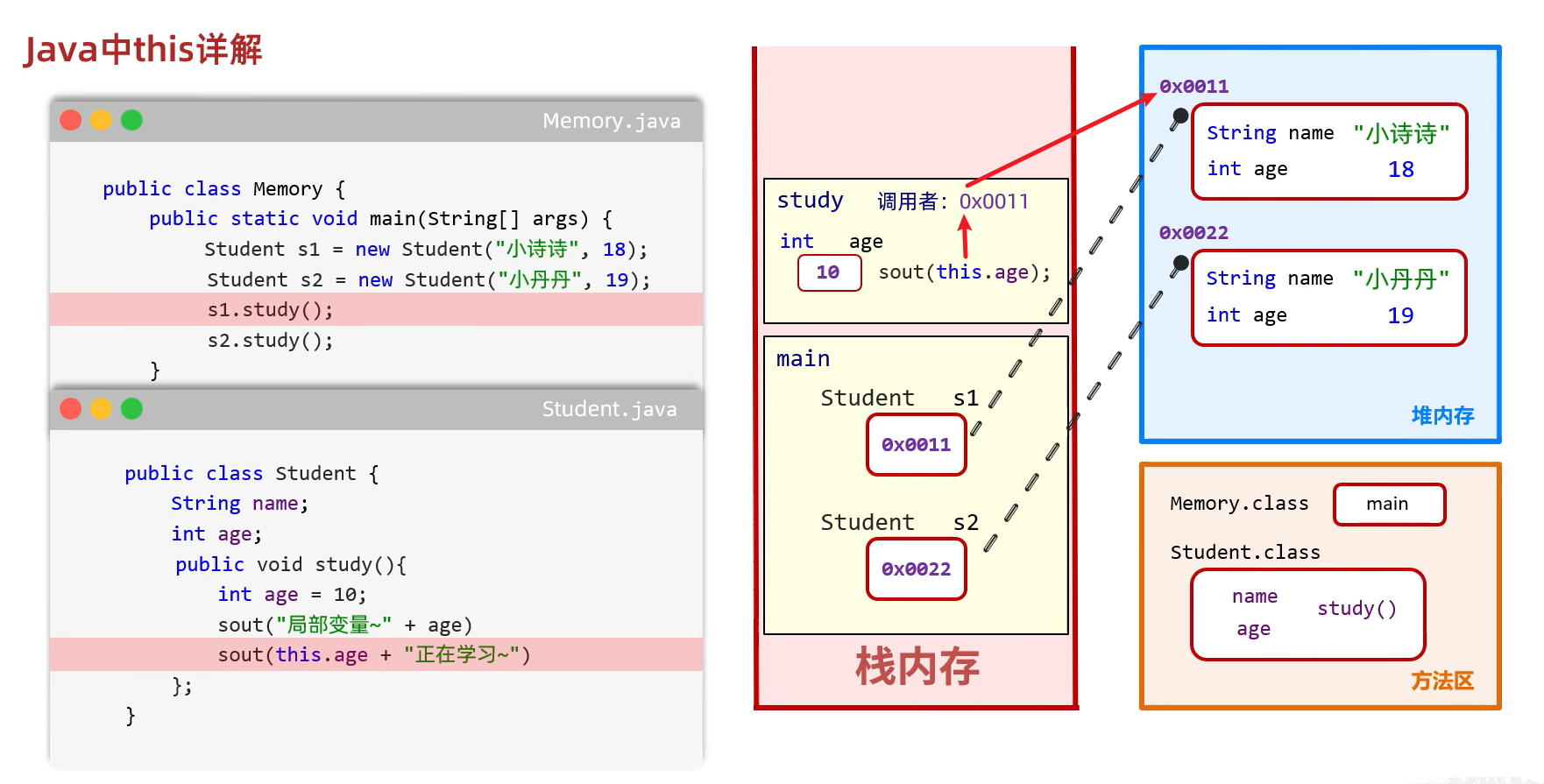Click the "小诗诗" name value in heap
The height and width of the screenshot is (784, 1544).
pyautogui.click(x=1401, y=133)
